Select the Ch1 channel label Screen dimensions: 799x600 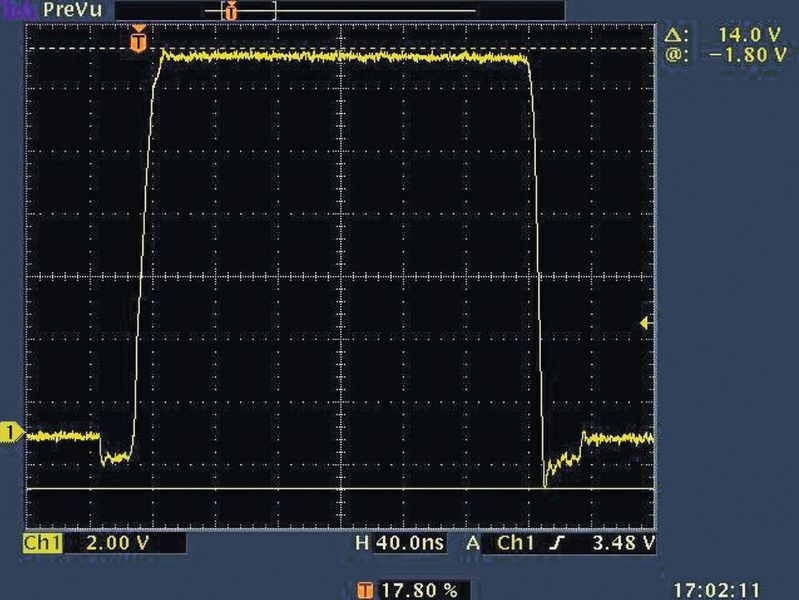(x=42, y=543)
